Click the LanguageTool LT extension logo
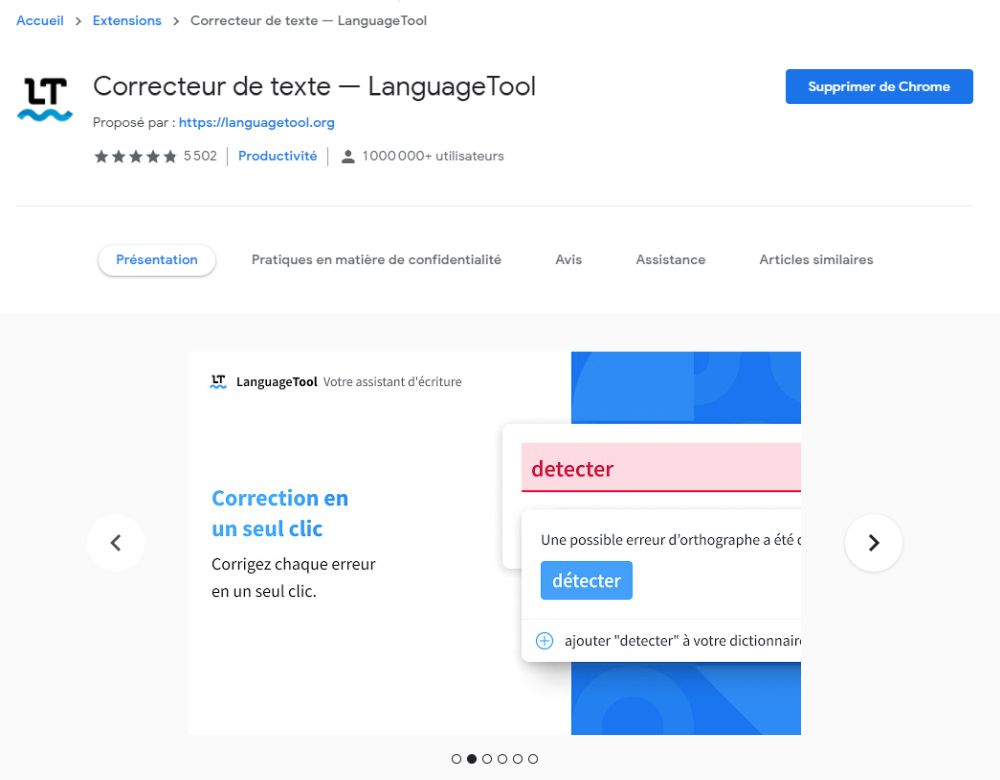 coord(45,99)
